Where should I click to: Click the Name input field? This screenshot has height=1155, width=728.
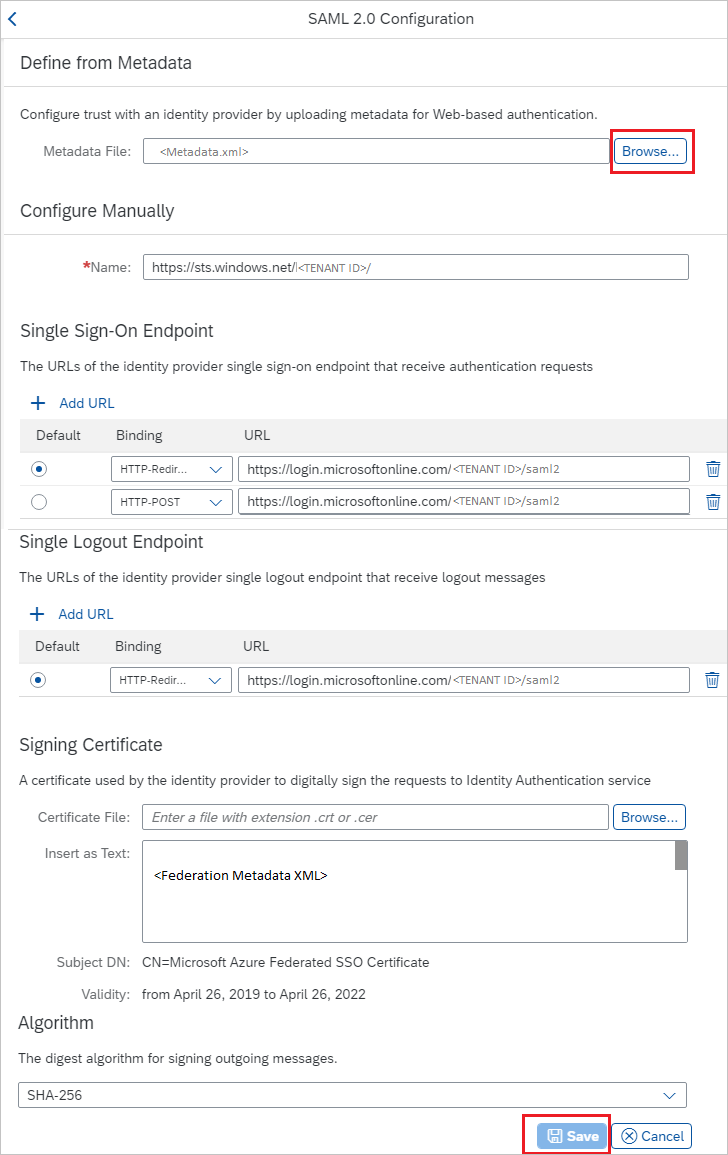[x=417, y=266]
